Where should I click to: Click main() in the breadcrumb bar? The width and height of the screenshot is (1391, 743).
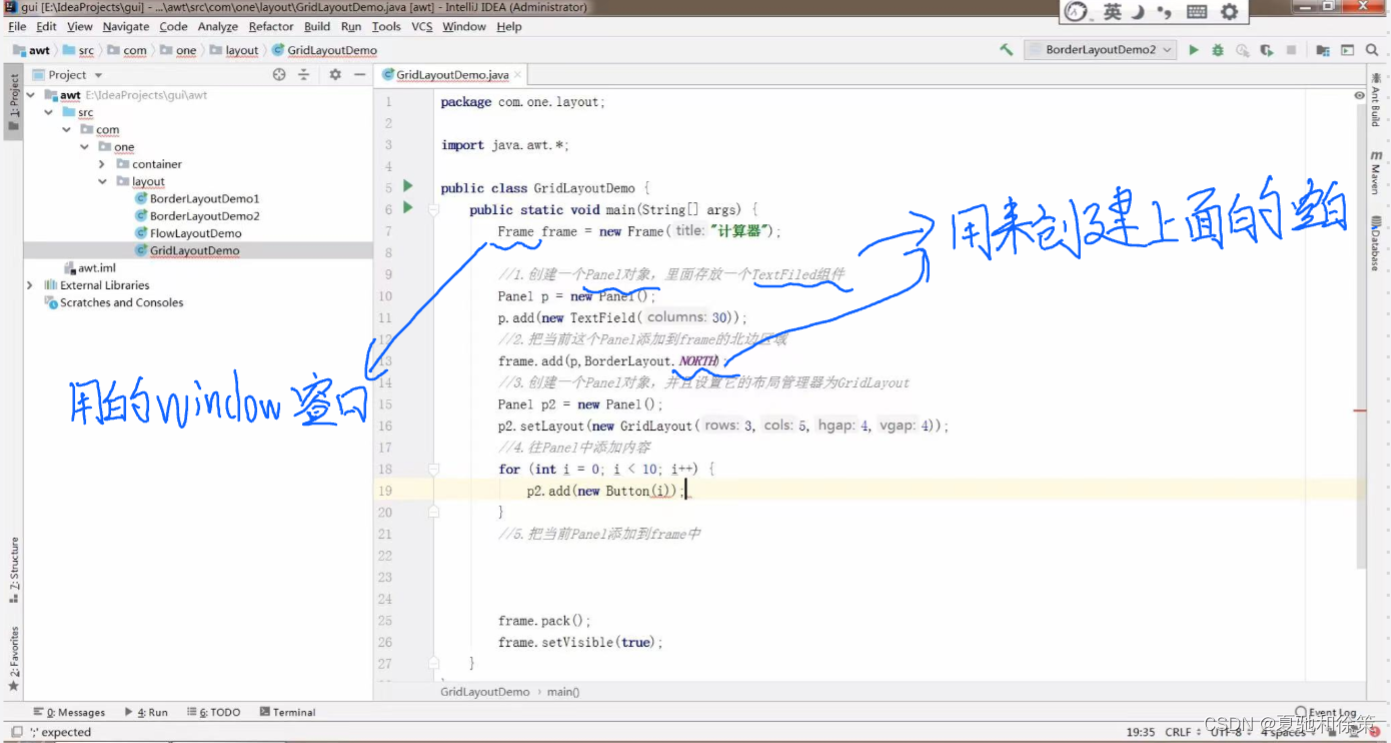pos(561,691)
